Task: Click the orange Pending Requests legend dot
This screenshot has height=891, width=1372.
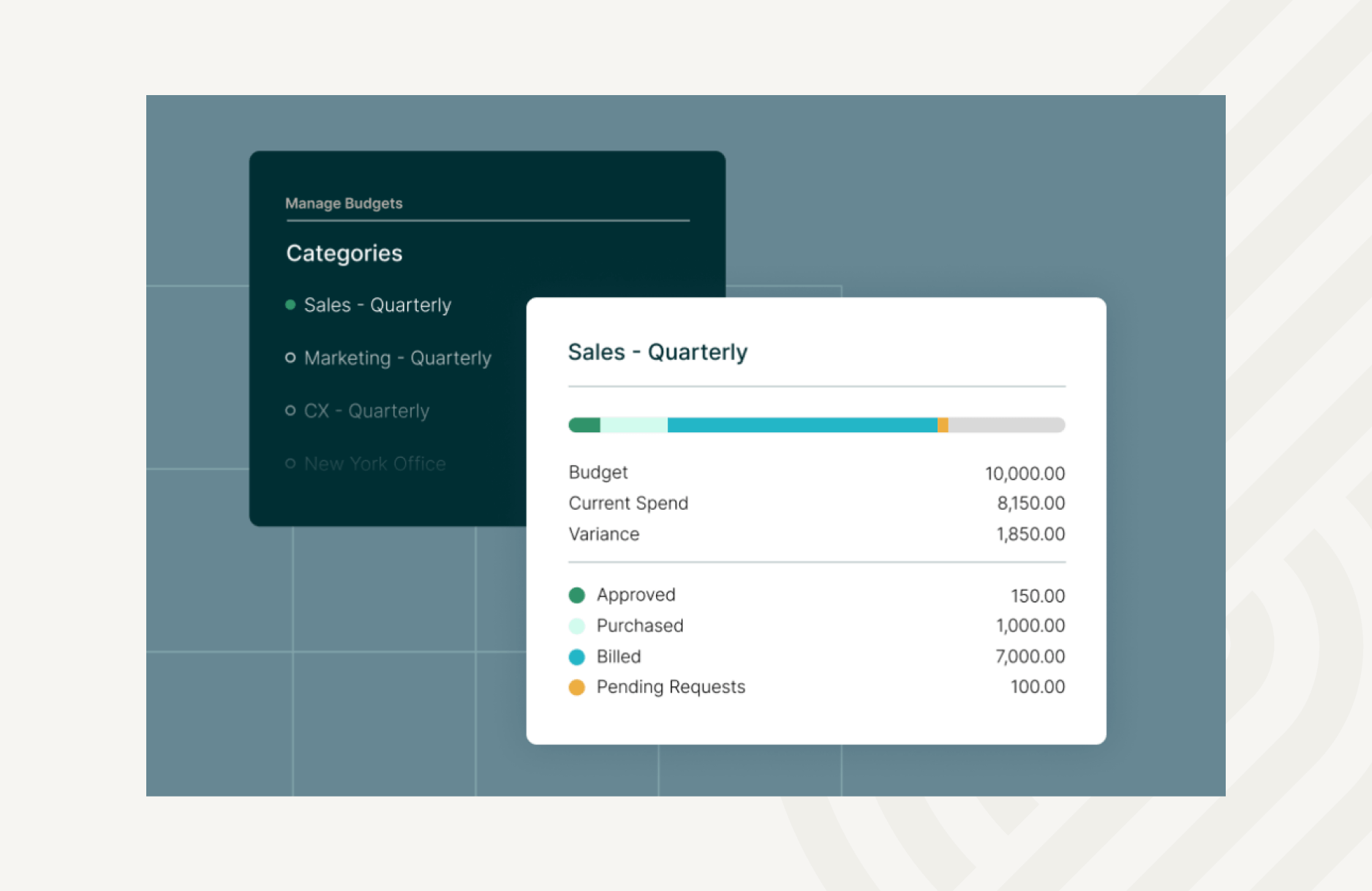Action: coord(577,687)
